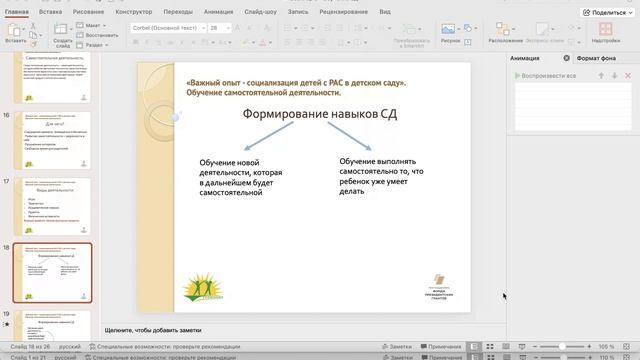This screenshot has height=360, width=640.
Task: Click zoom in plus icon
Action: coord(589,347)
